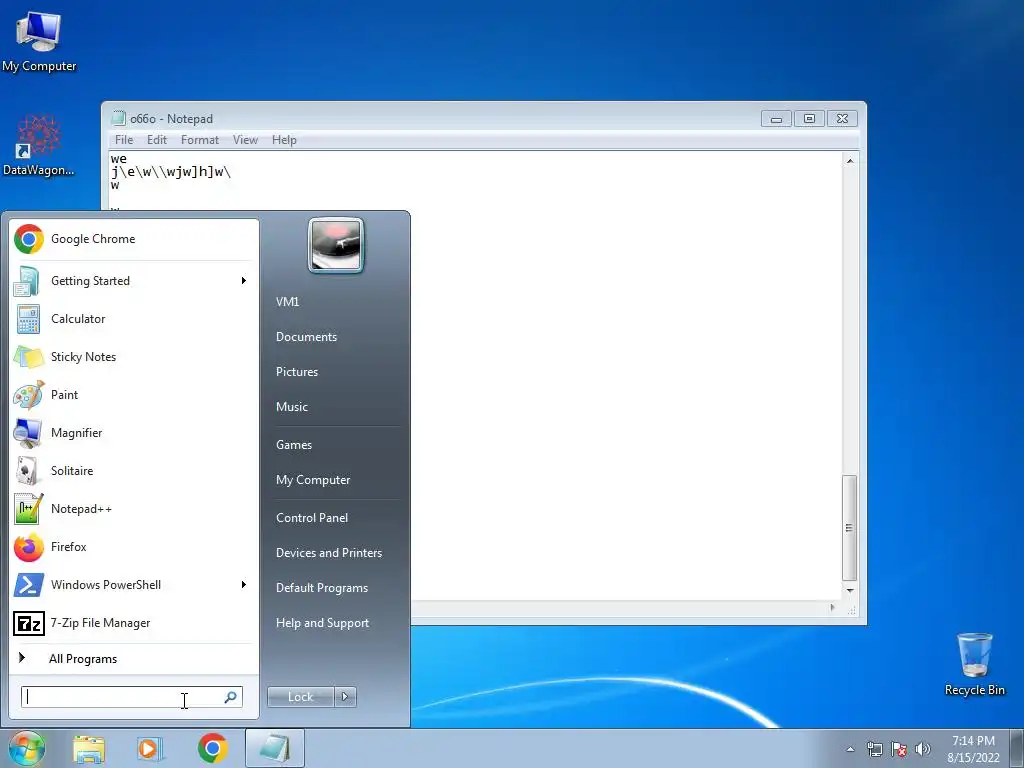Open VM1 user folder link

(x=287, y=302)
